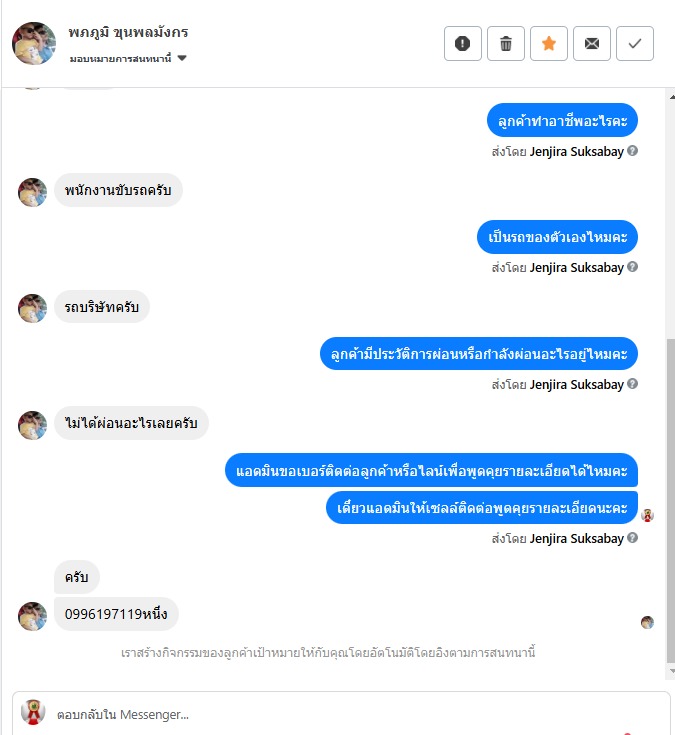Open contact's profile picture in header
Screen dimensions: 675x735
click(x=34, y=43)
